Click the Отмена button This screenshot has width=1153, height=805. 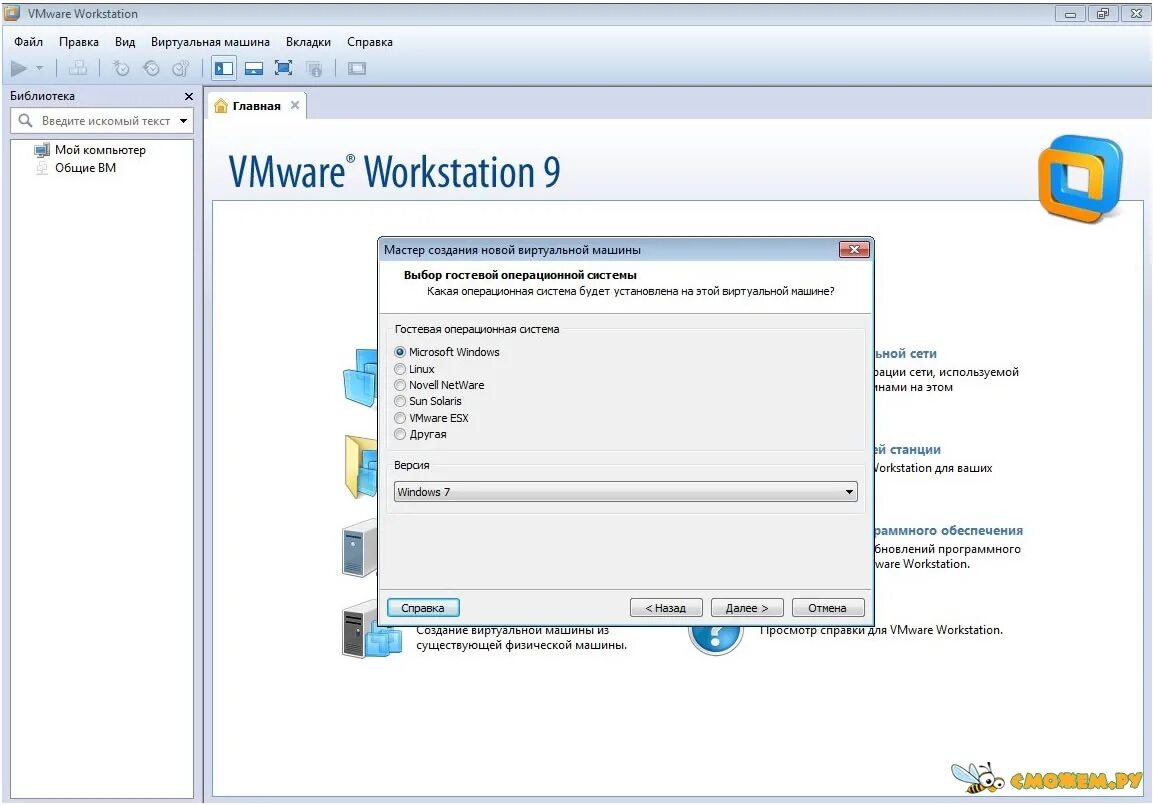[827, 608]
